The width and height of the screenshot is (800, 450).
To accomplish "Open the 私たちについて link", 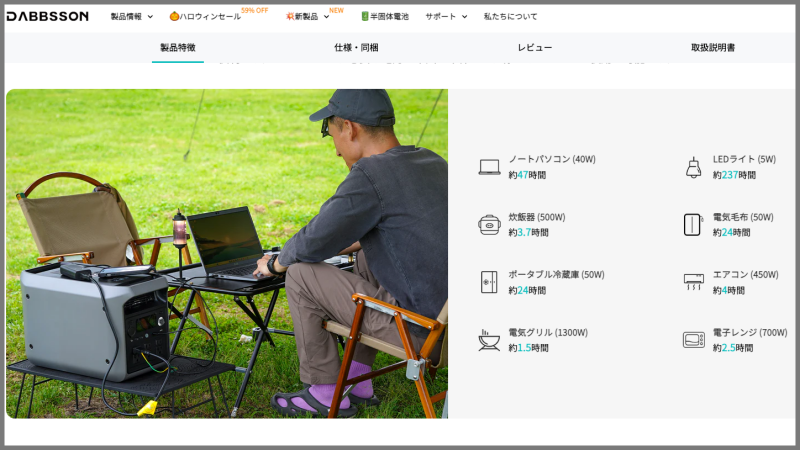I will click(510, 17).
